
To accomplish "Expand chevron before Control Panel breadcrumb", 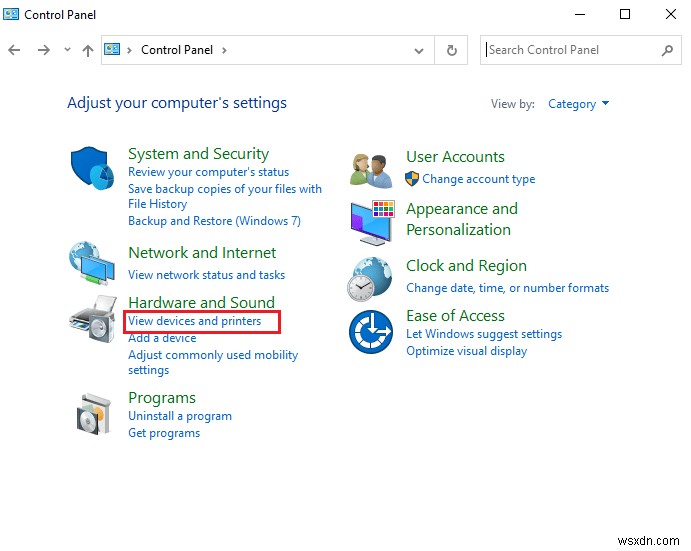I will (x=129, y=50).
